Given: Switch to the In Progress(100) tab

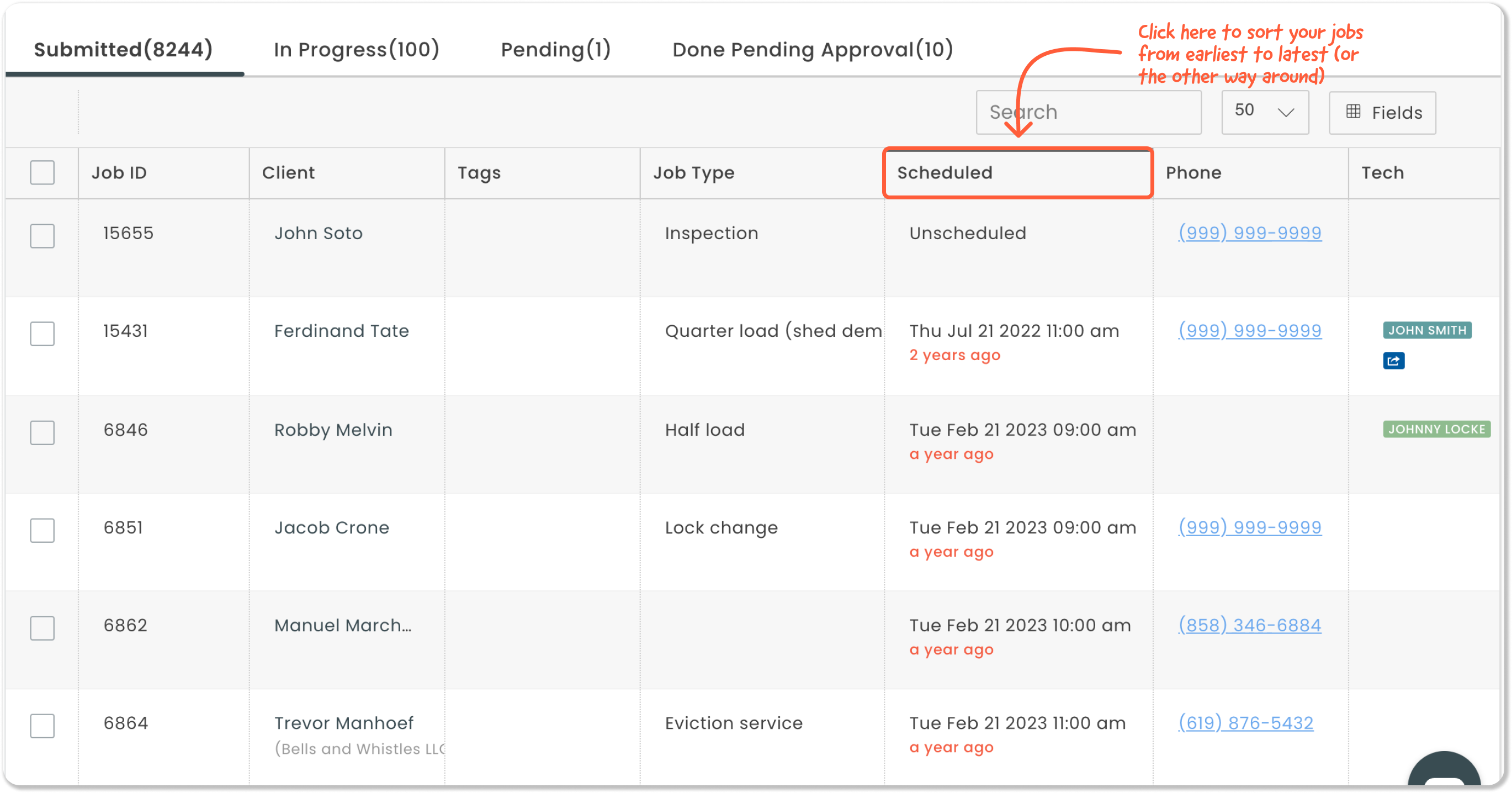Looking at the screenshot, I should pos(356,49).
